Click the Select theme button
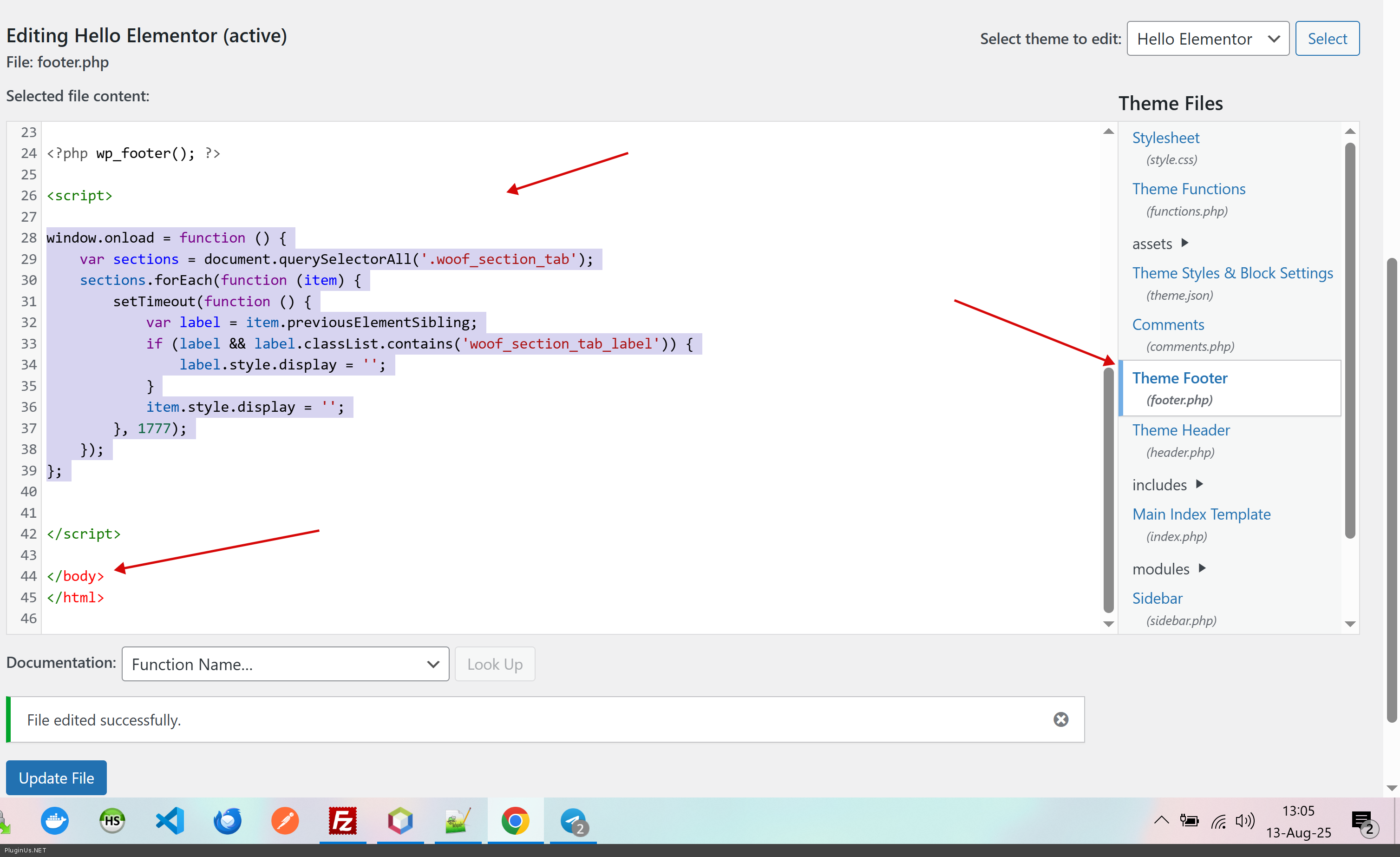The height and width of the screenshot is (857, 1400). click(x=1327, y=39)
